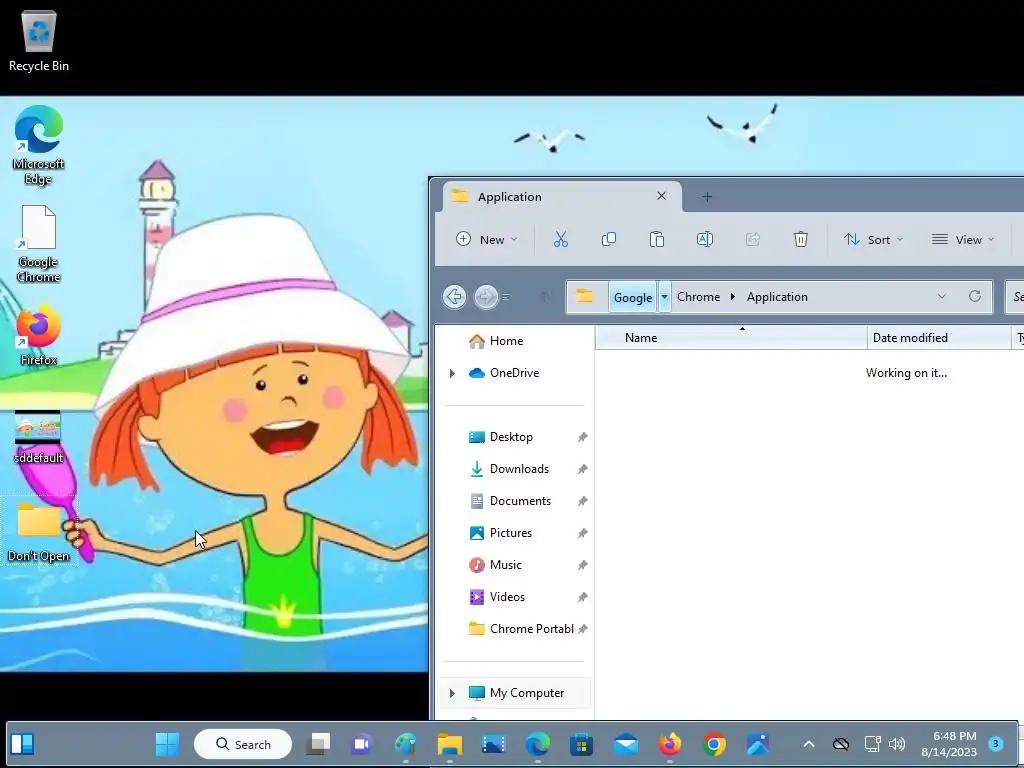Click the Share icon in File Explorer toolbar
Viewport: 1024px width, 768px height.
(752, 239)
